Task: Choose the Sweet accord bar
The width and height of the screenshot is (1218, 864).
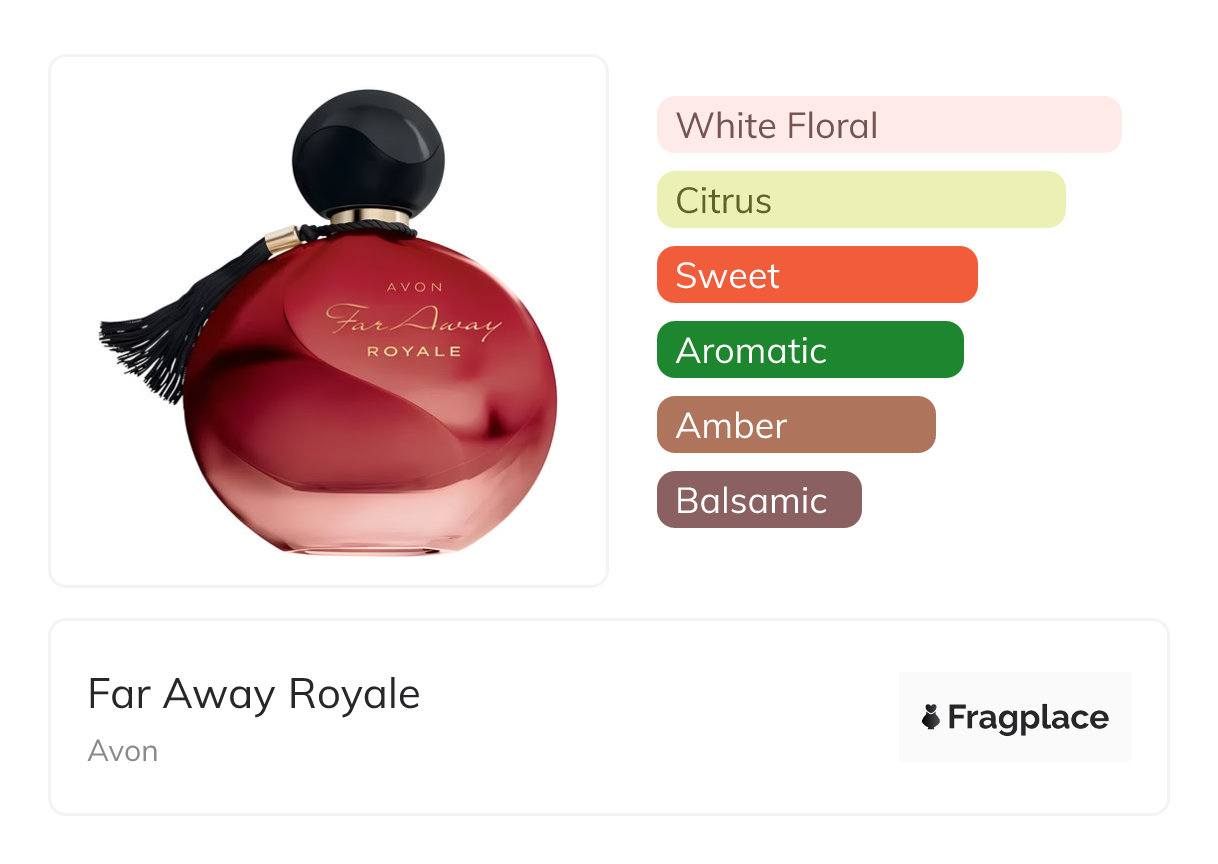Action: click(817, 275)
